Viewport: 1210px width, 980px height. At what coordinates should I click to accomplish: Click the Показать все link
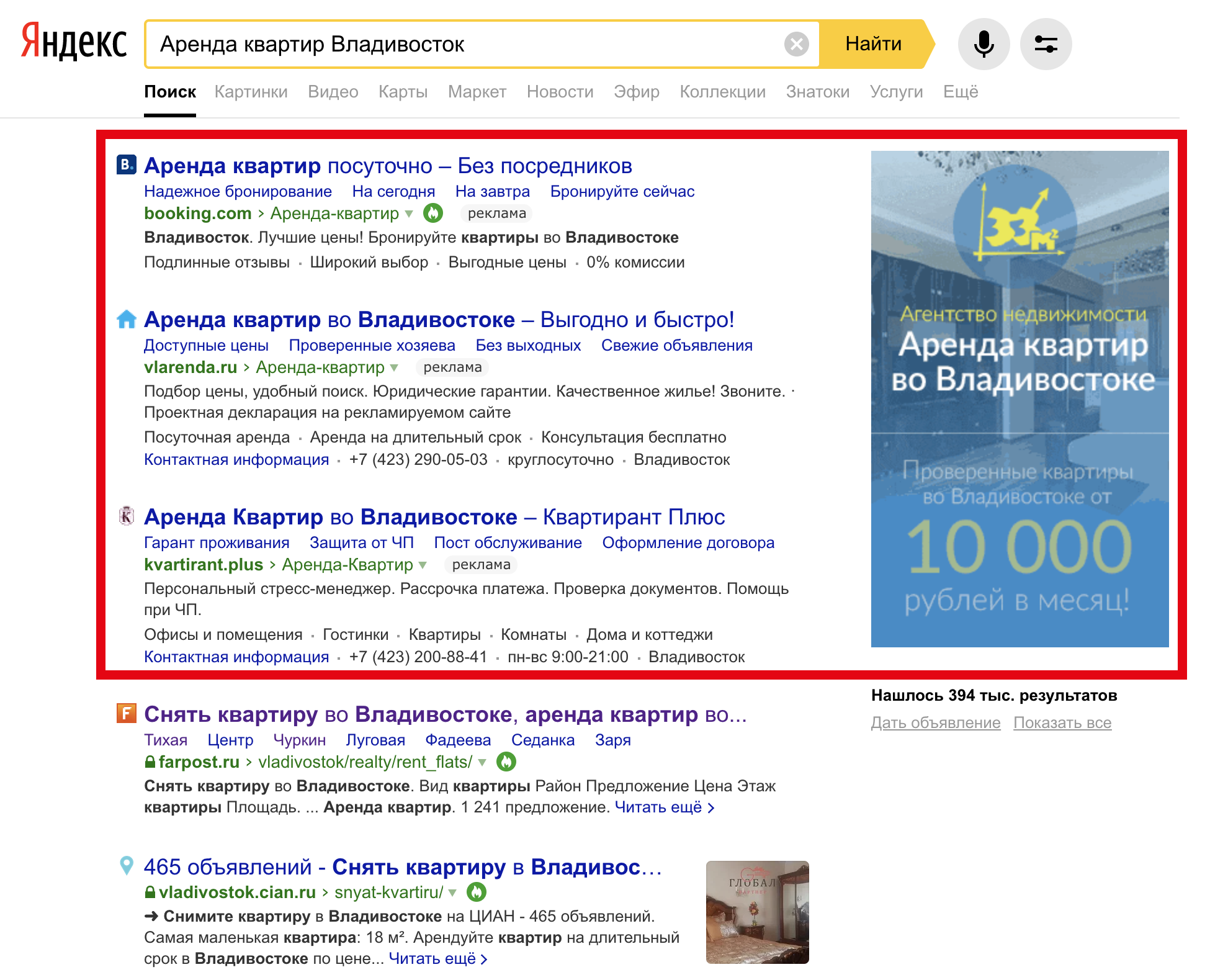coord(1062,722)
